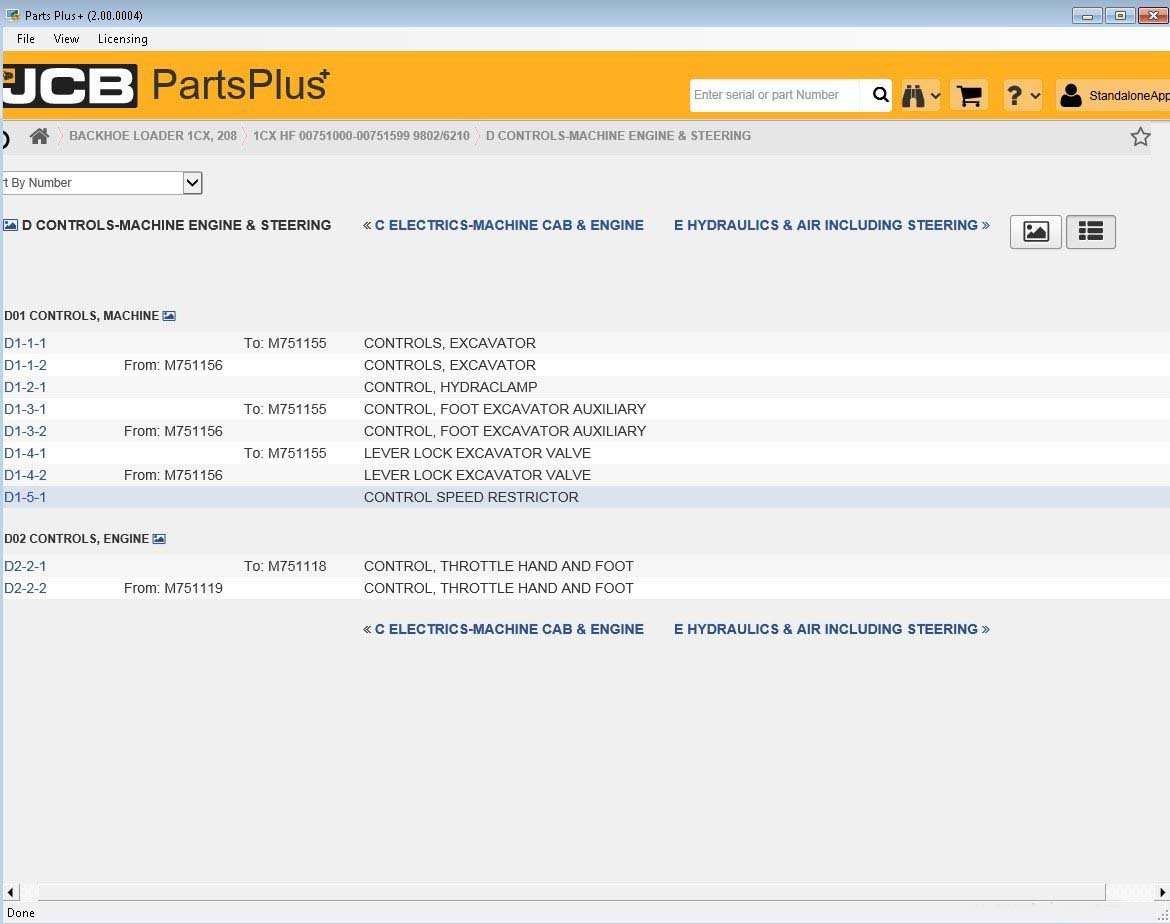1170x924 pixels.
Task: Click the horizontal scrollbar right arrow
Action: point(1162,892)
